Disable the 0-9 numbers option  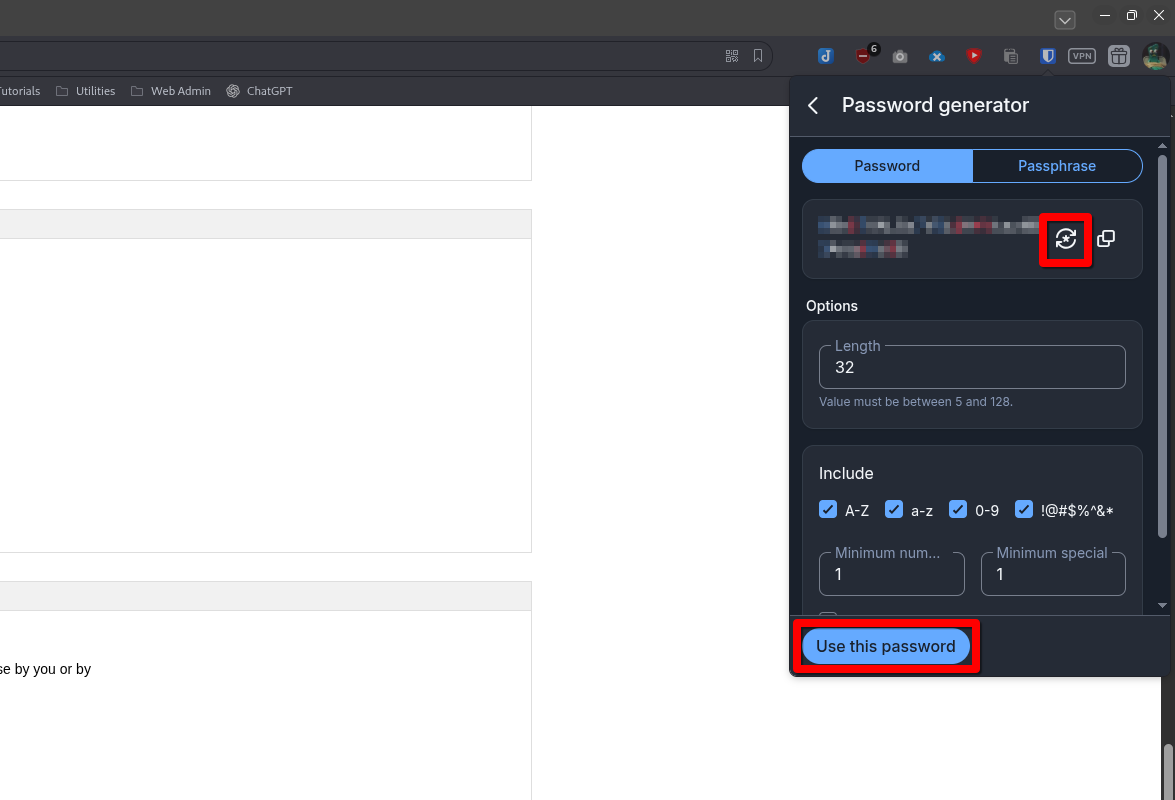click(x=958, y=509)
